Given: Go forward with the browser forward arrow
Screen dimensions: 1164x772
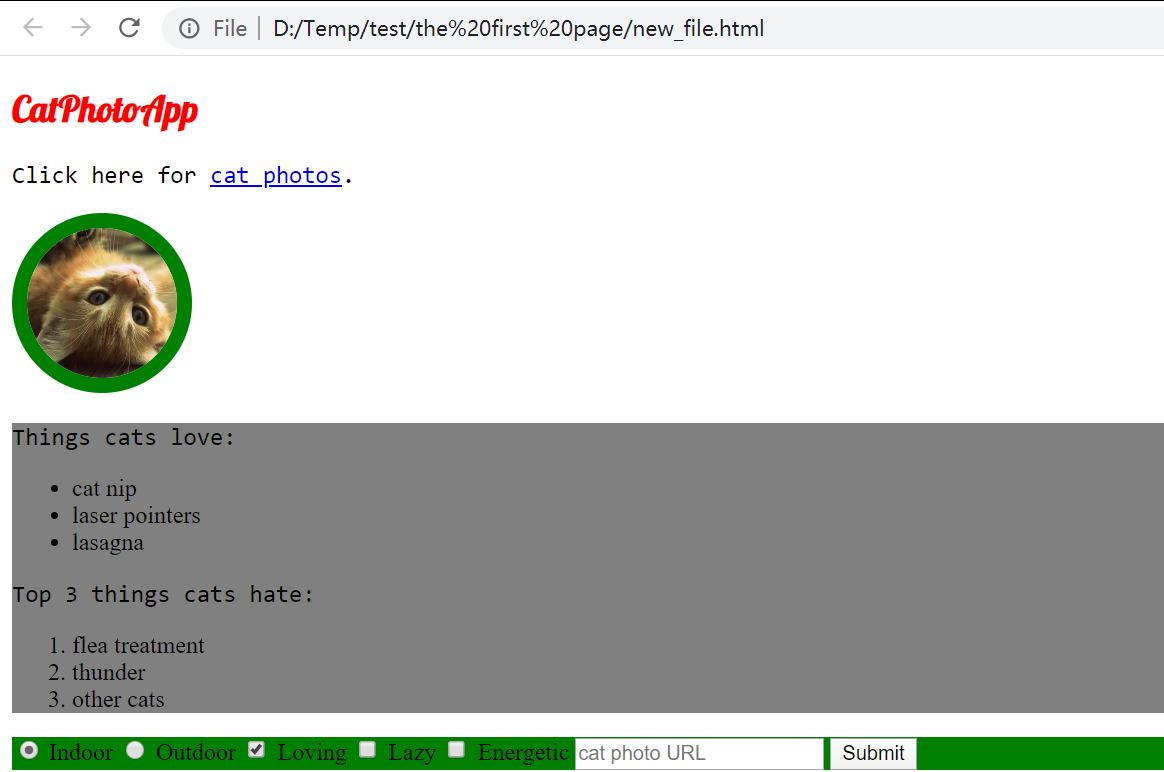Looking at the screenshot, I should (x=80, y=28).
